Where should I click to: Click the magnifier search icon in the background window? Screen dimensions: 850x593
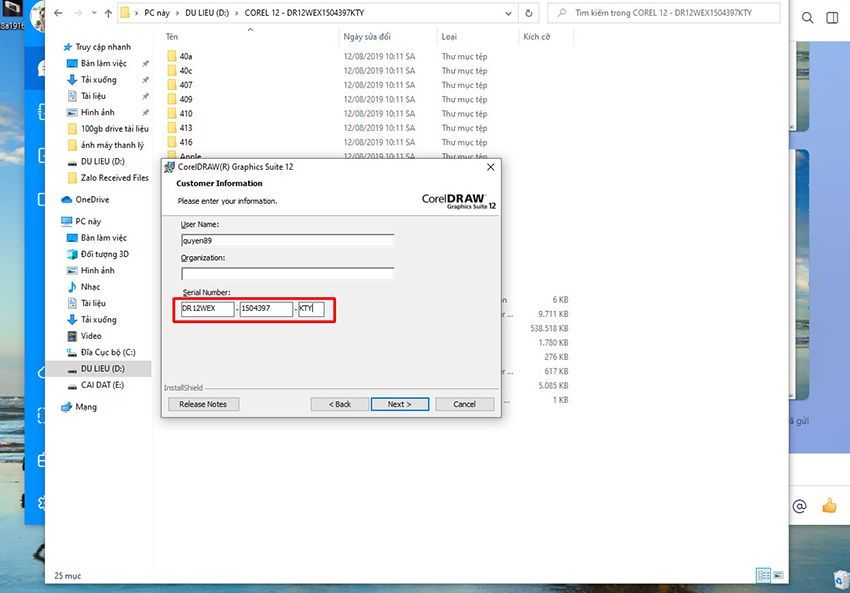[807, 18]
